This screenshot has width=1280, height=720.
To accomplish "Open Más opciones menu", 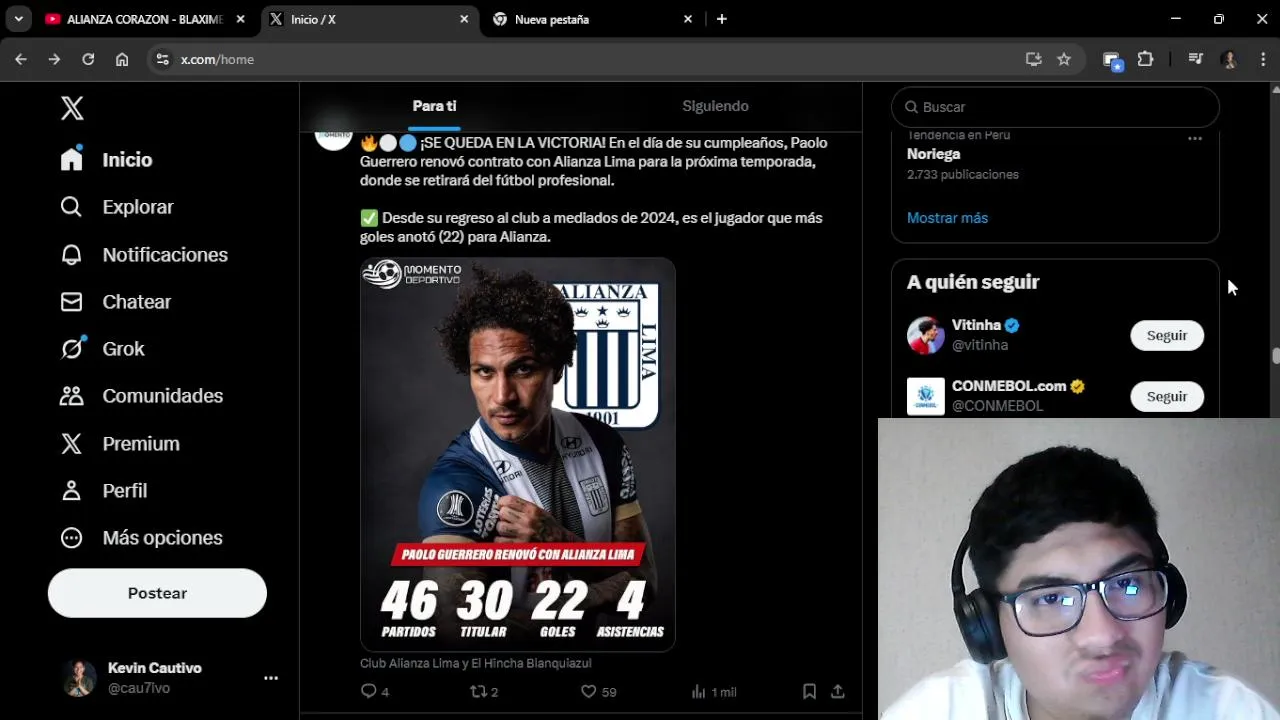I will 141,538.
